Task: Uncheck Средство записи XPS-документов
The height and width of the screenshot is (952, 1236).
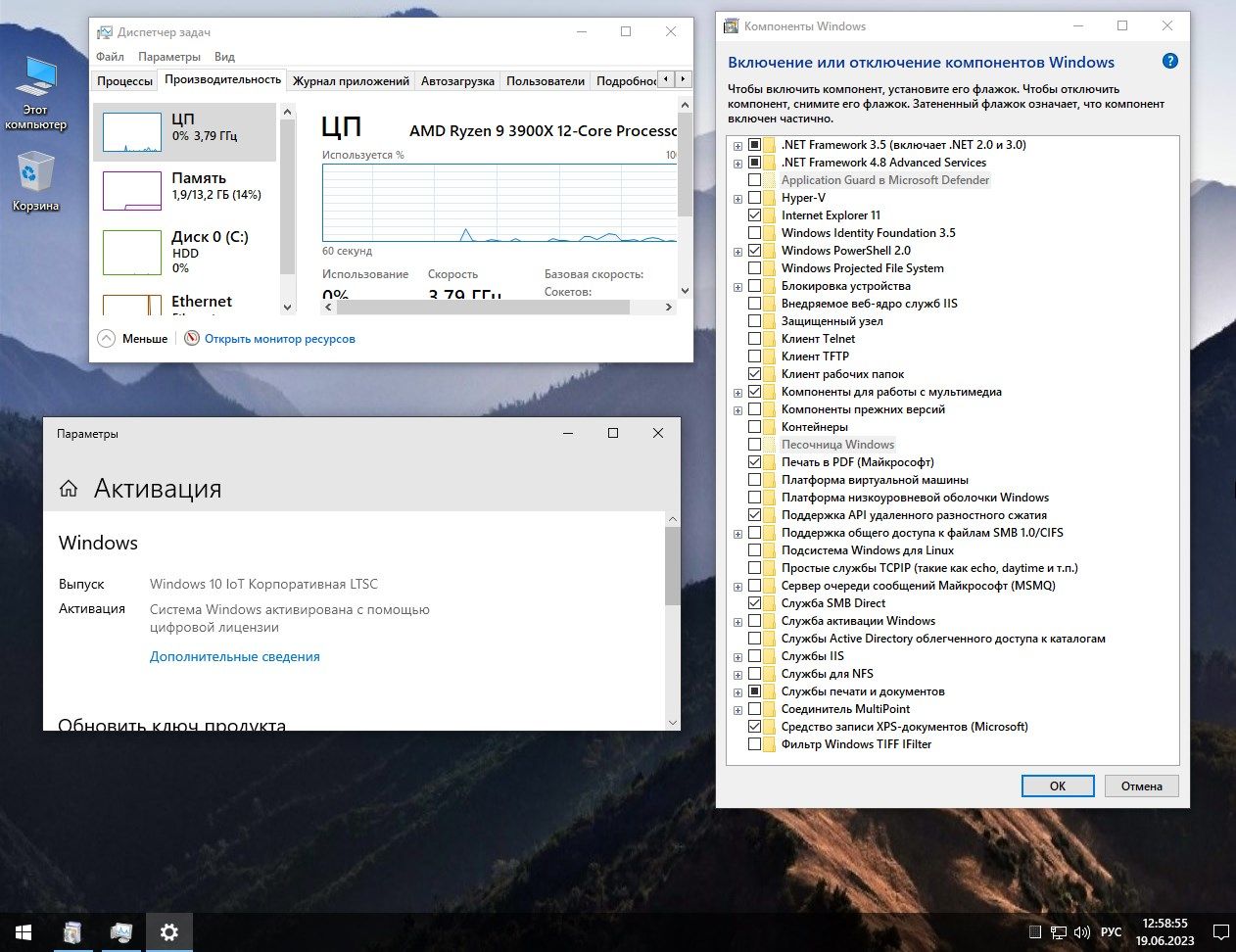Action: tap(754, 727)
